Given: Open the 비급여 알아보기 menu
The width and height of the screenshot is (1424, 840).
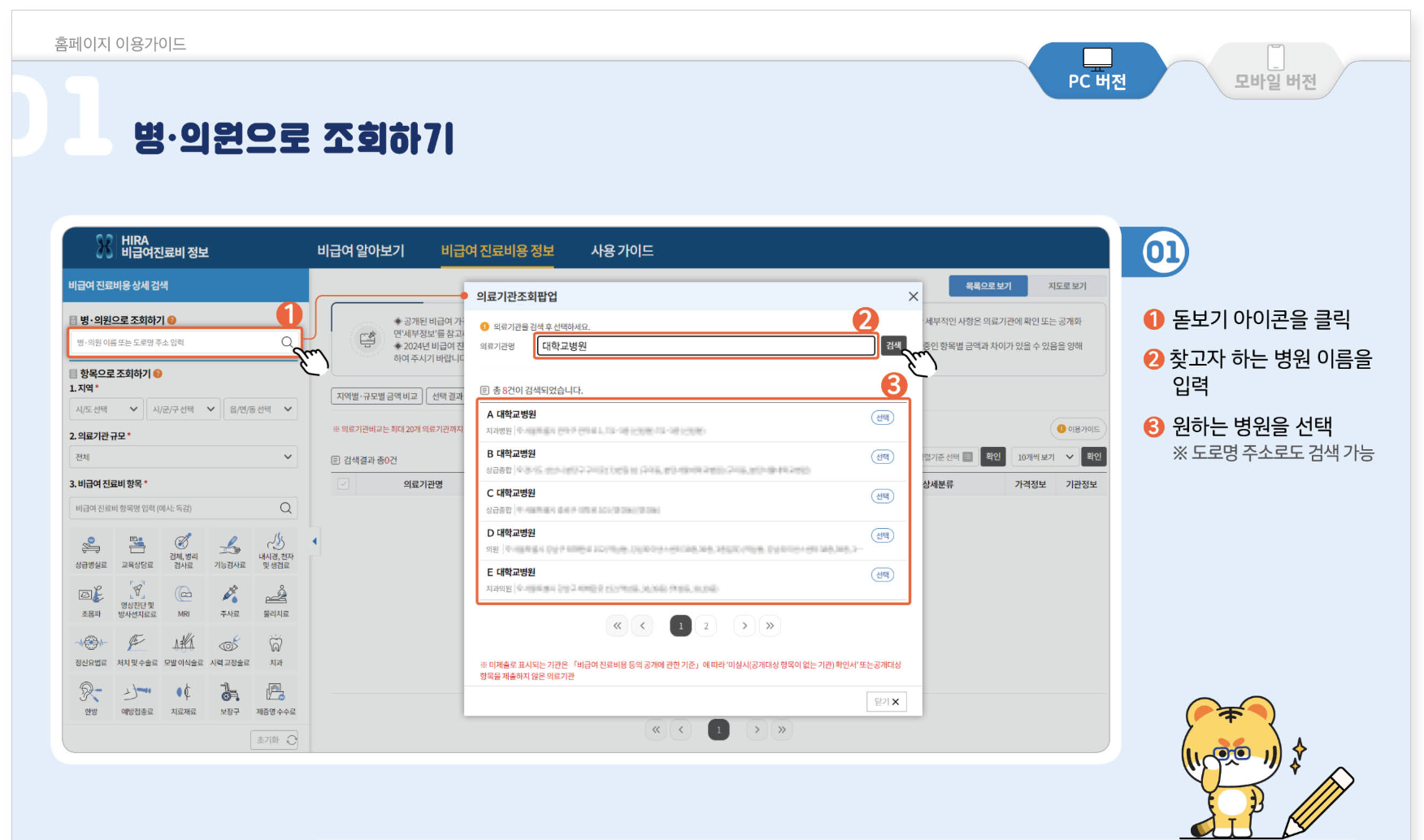Looking at the screenshot, I should pos(361,251).
